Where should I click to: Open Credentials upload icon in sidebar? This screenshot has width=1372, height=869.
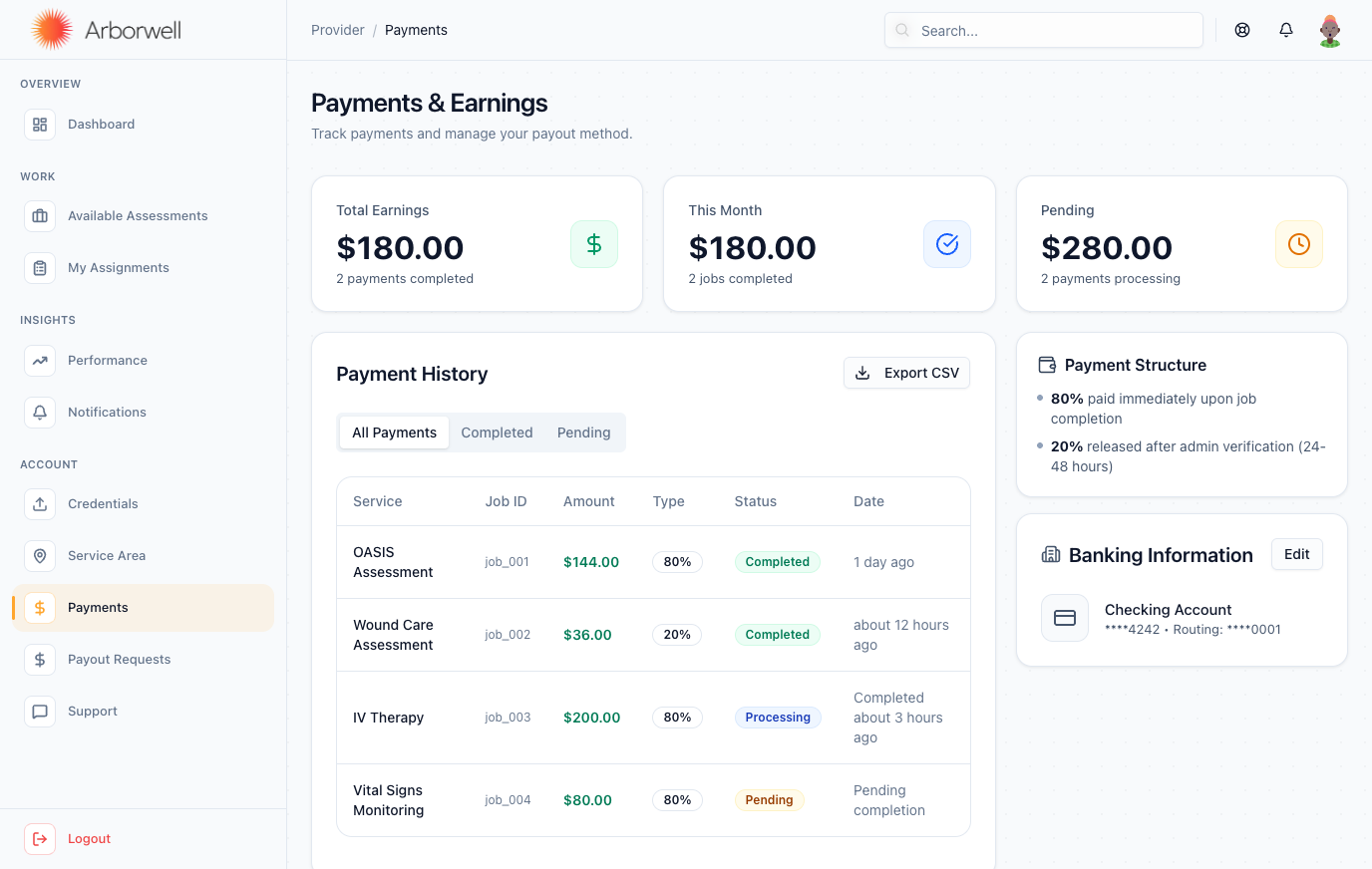pos(40,504)
